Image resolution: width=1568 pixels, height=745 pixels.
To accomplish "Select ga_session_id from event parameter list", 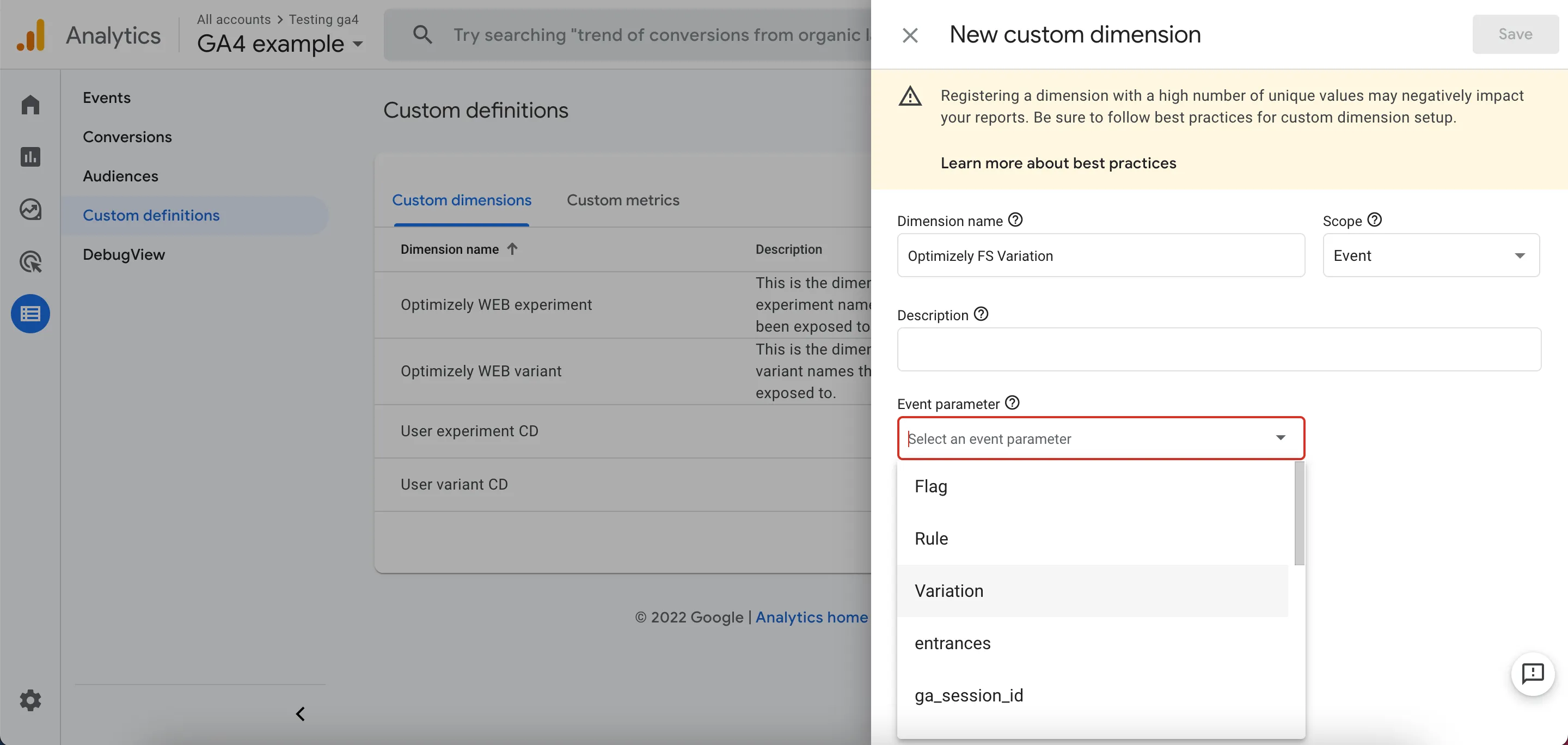I will [x=1093, y=695].
